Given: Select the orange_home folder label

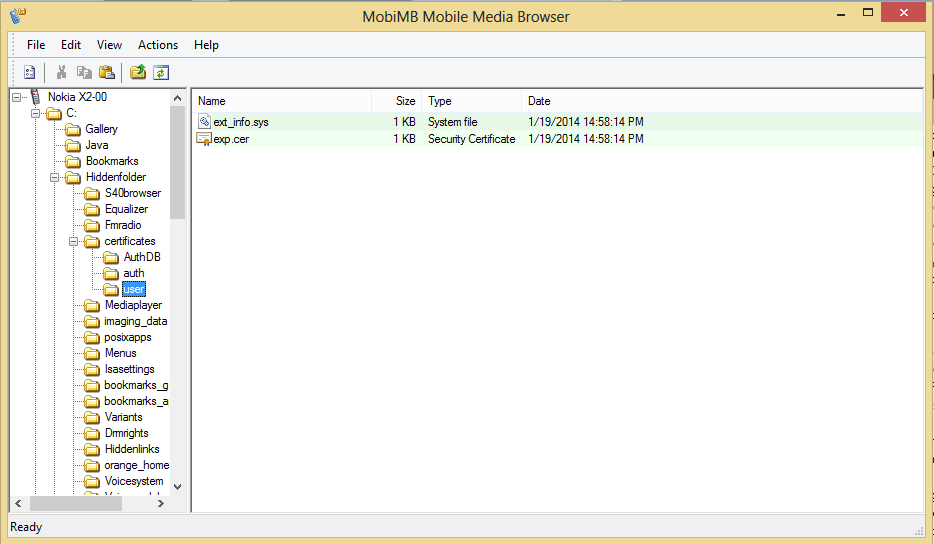Looking at the screenshot, I should (x=136, y=465).
